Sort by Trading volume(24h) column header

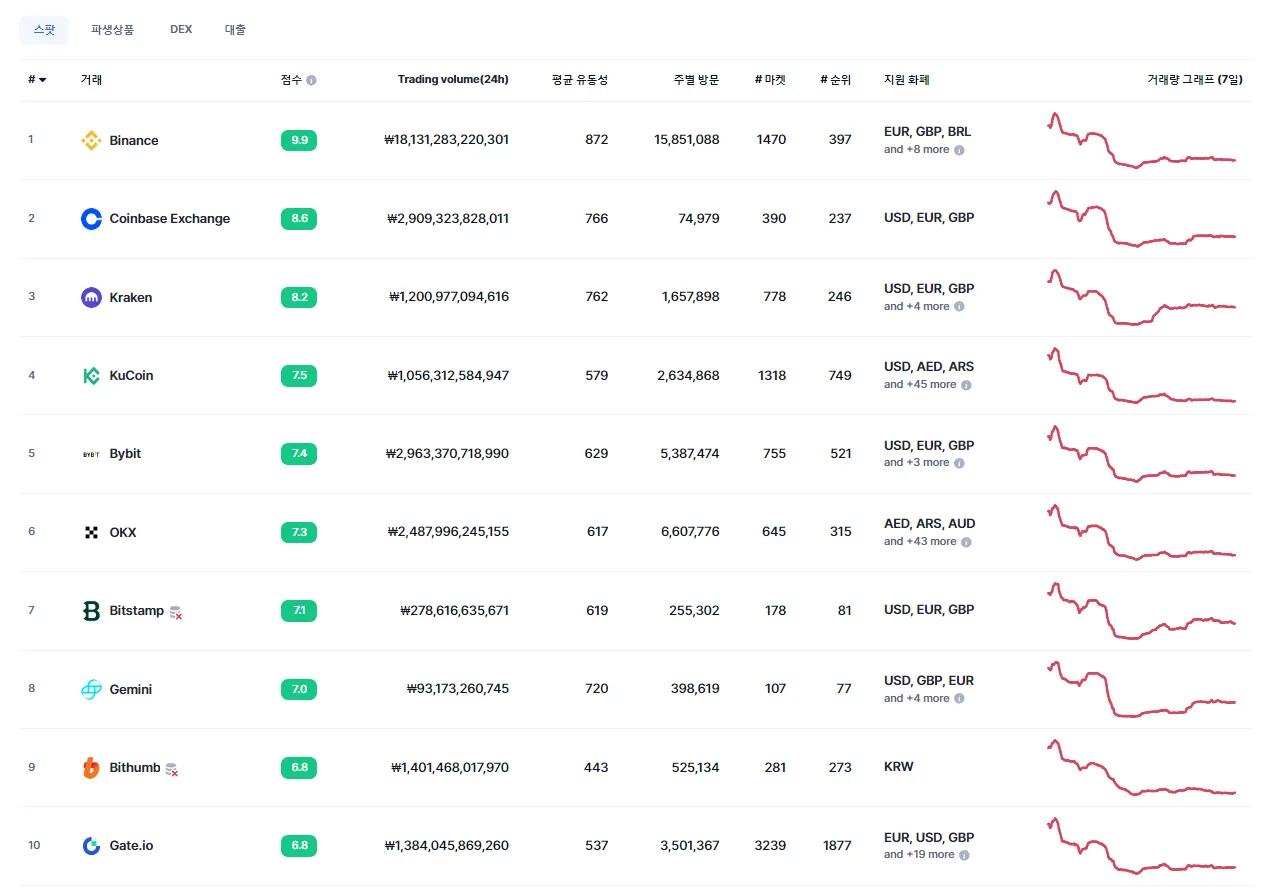tap(453, 80)
